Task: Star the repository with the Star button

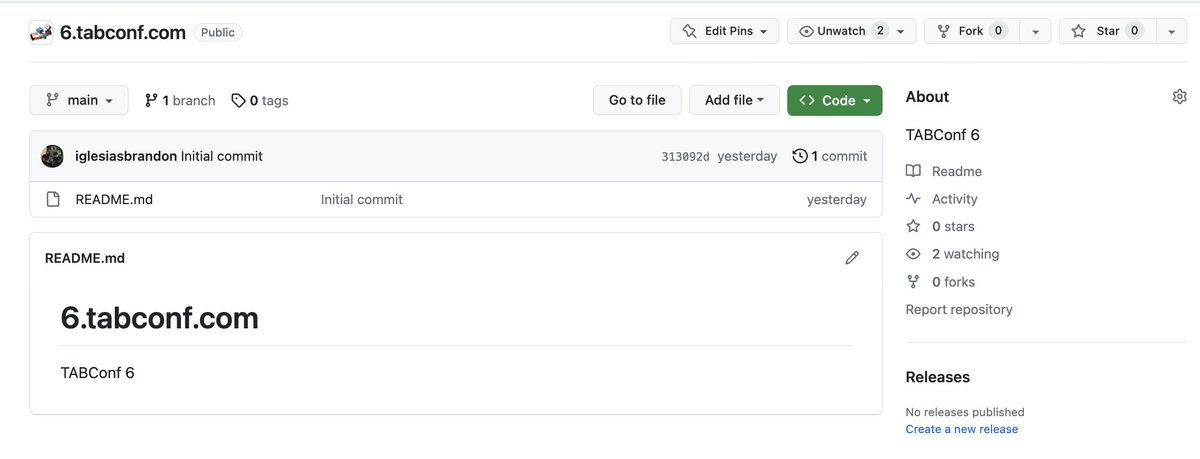Action: point(1106,31)
